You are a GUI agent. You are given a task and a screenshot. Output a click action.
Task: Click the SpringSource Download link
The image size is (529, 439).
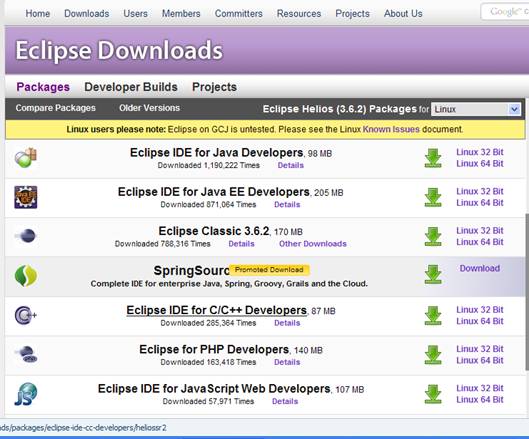point(480,268)
